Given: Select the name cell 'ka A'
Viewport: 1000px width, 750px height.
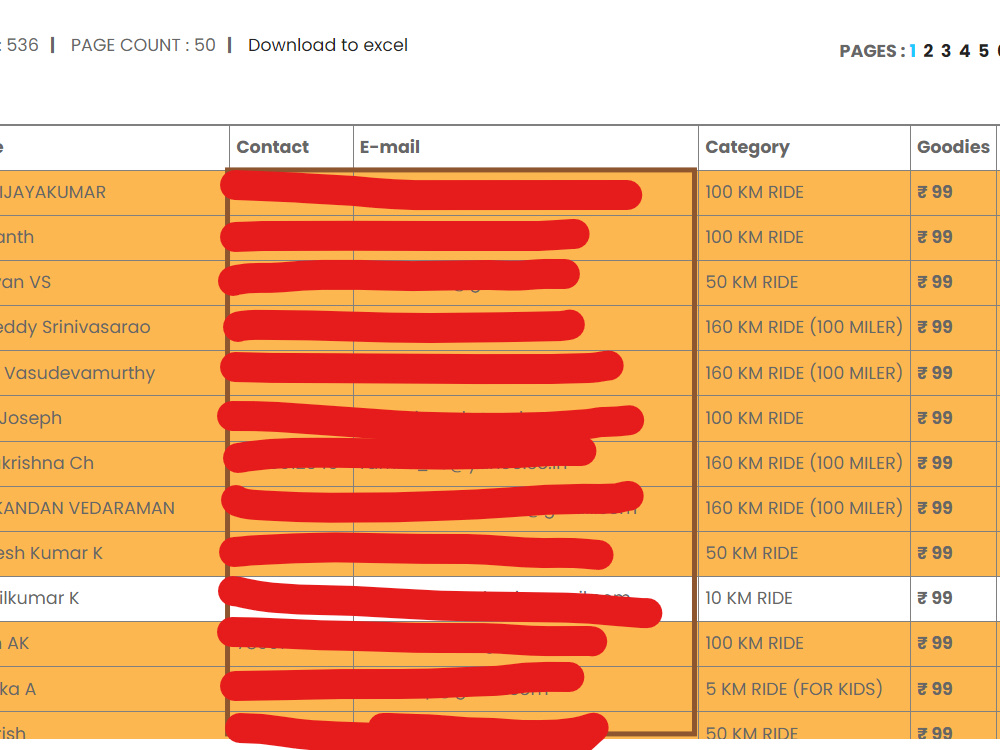Looking at the screenshot, I should coord(18,689).
